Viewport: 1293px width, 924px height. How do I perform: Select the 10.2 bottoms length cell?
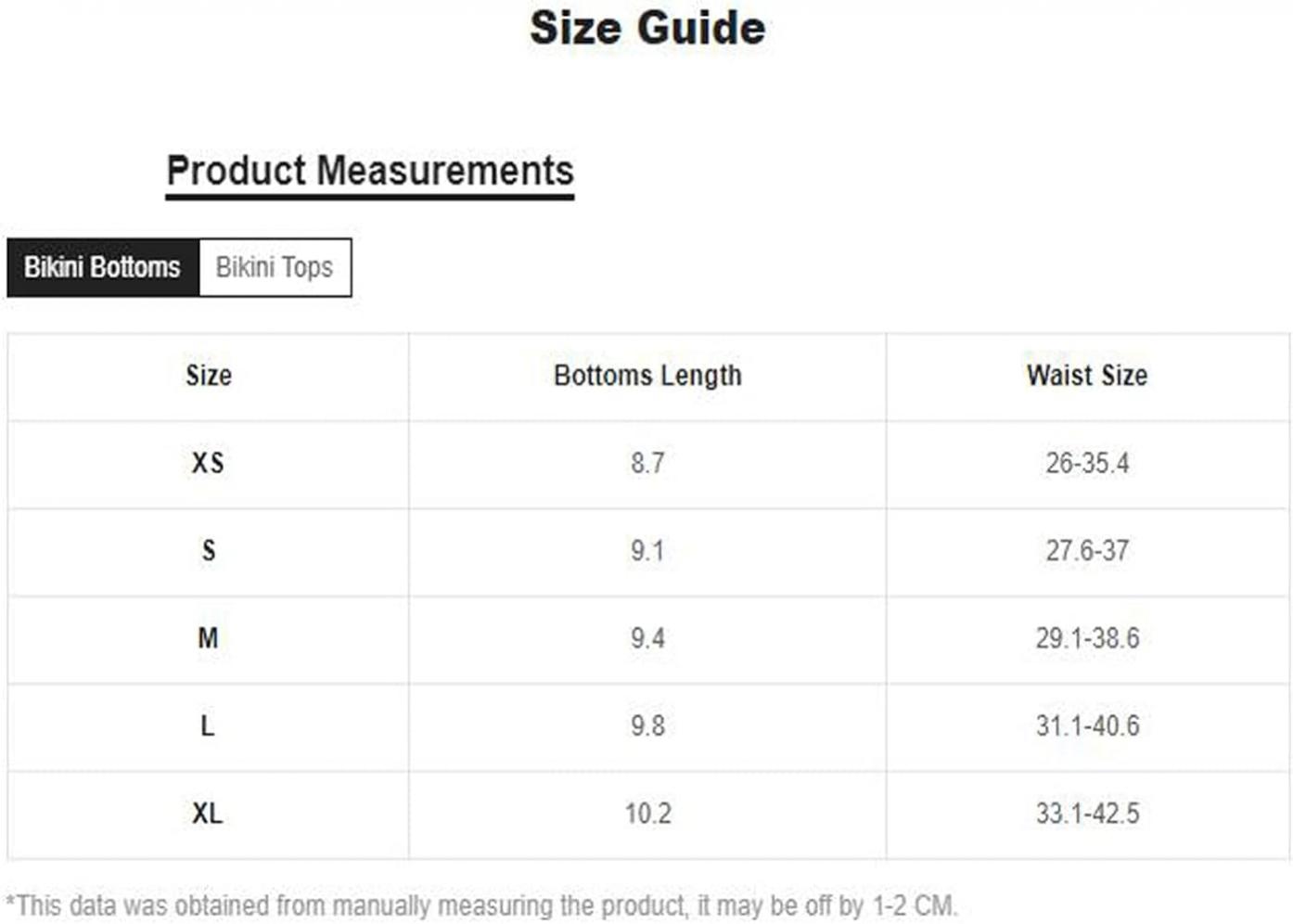point(647,814)
